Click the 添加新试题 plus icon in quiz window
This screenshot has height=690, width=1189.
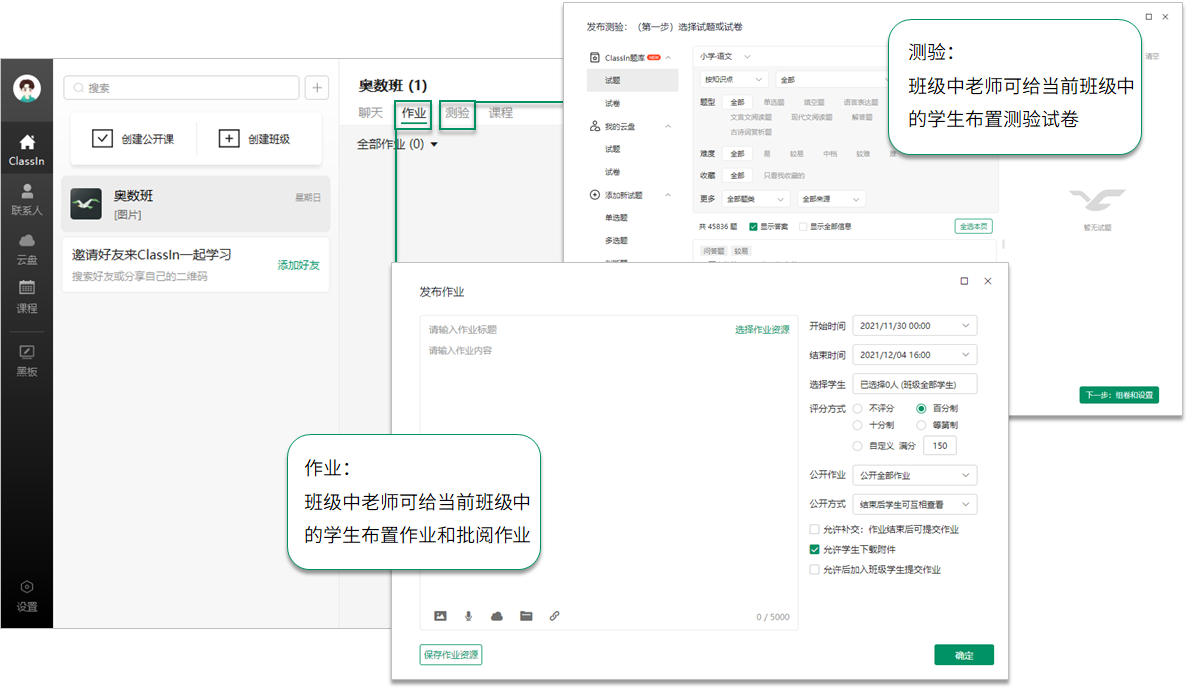(x=594, y=195)
